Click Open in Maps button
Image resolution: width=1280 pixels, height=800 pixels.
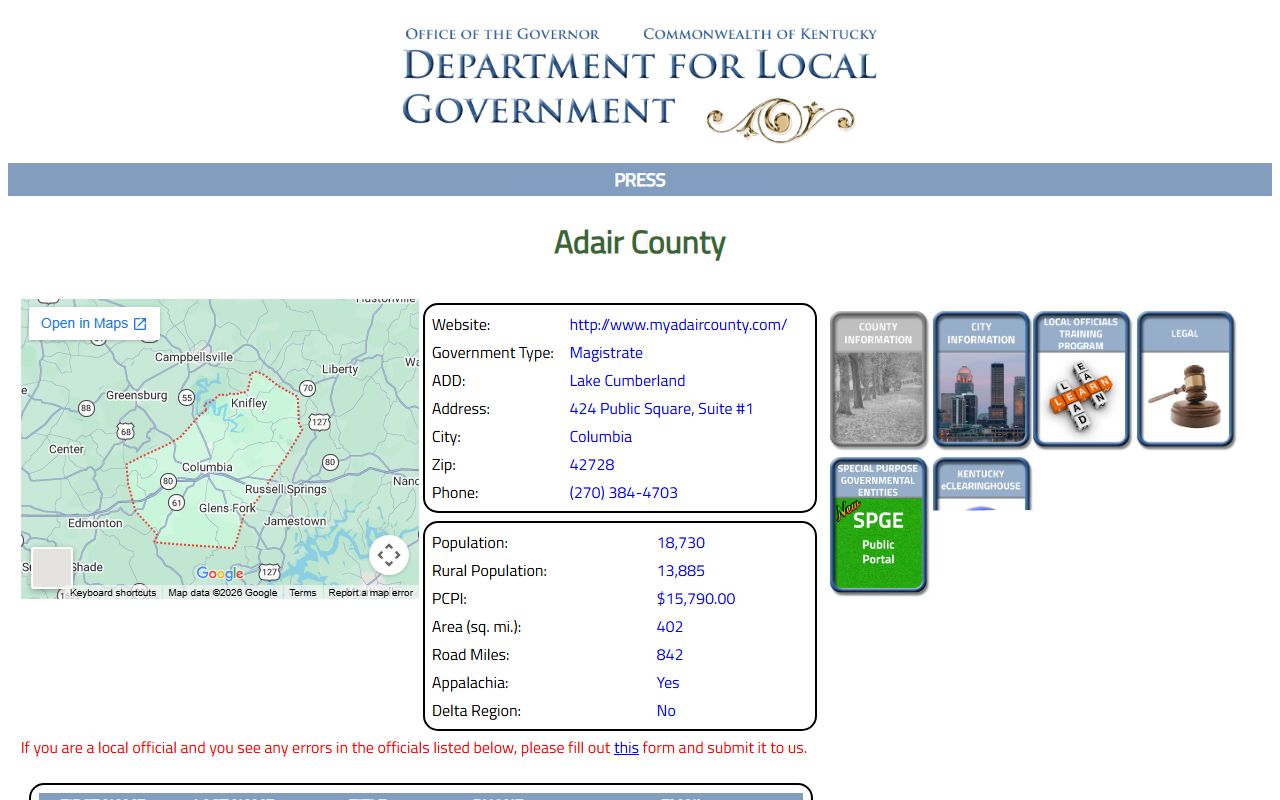click(94, 324)
